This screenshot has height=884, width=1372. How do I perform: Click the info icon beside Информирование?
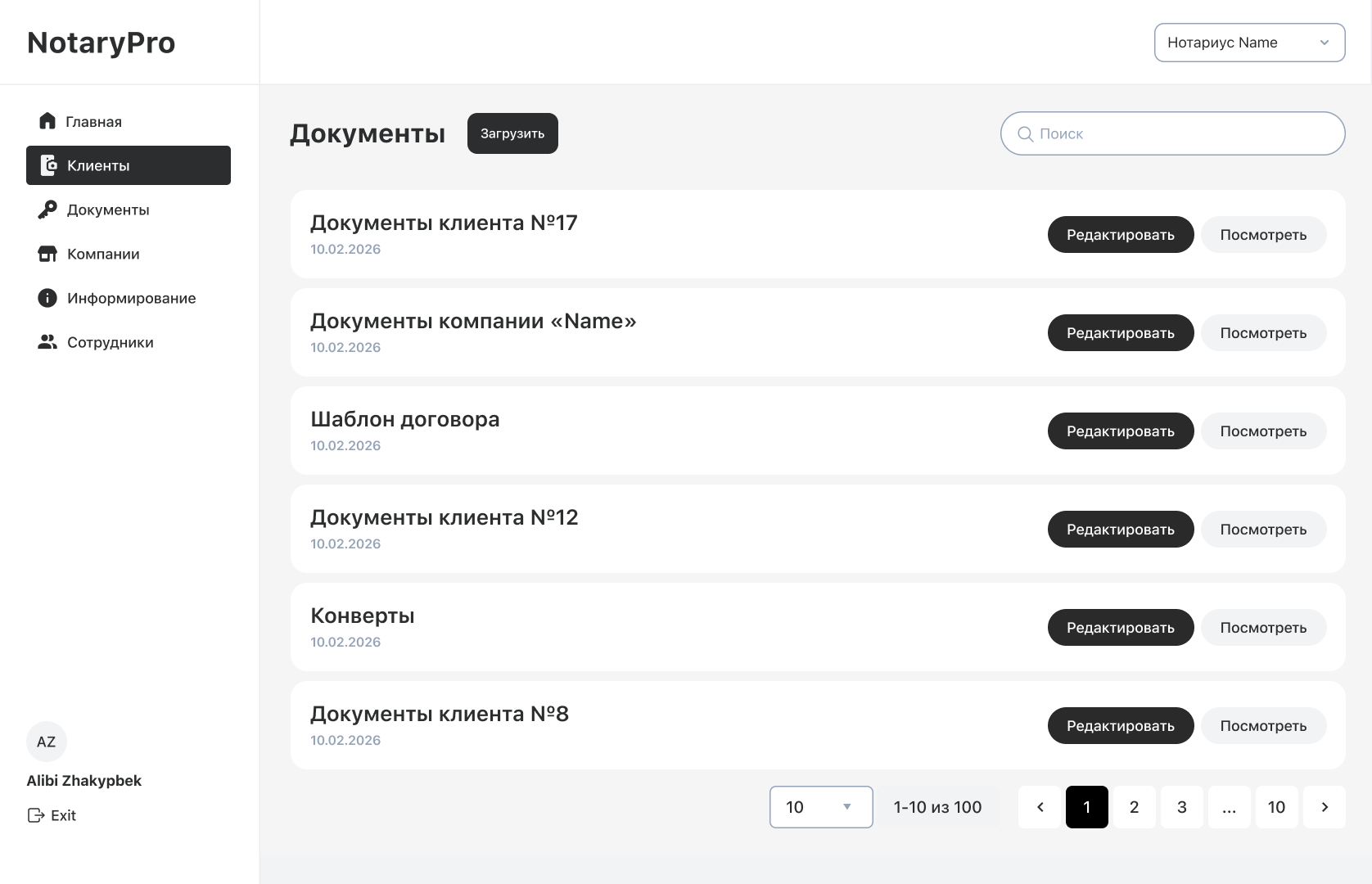click(47, 298)
